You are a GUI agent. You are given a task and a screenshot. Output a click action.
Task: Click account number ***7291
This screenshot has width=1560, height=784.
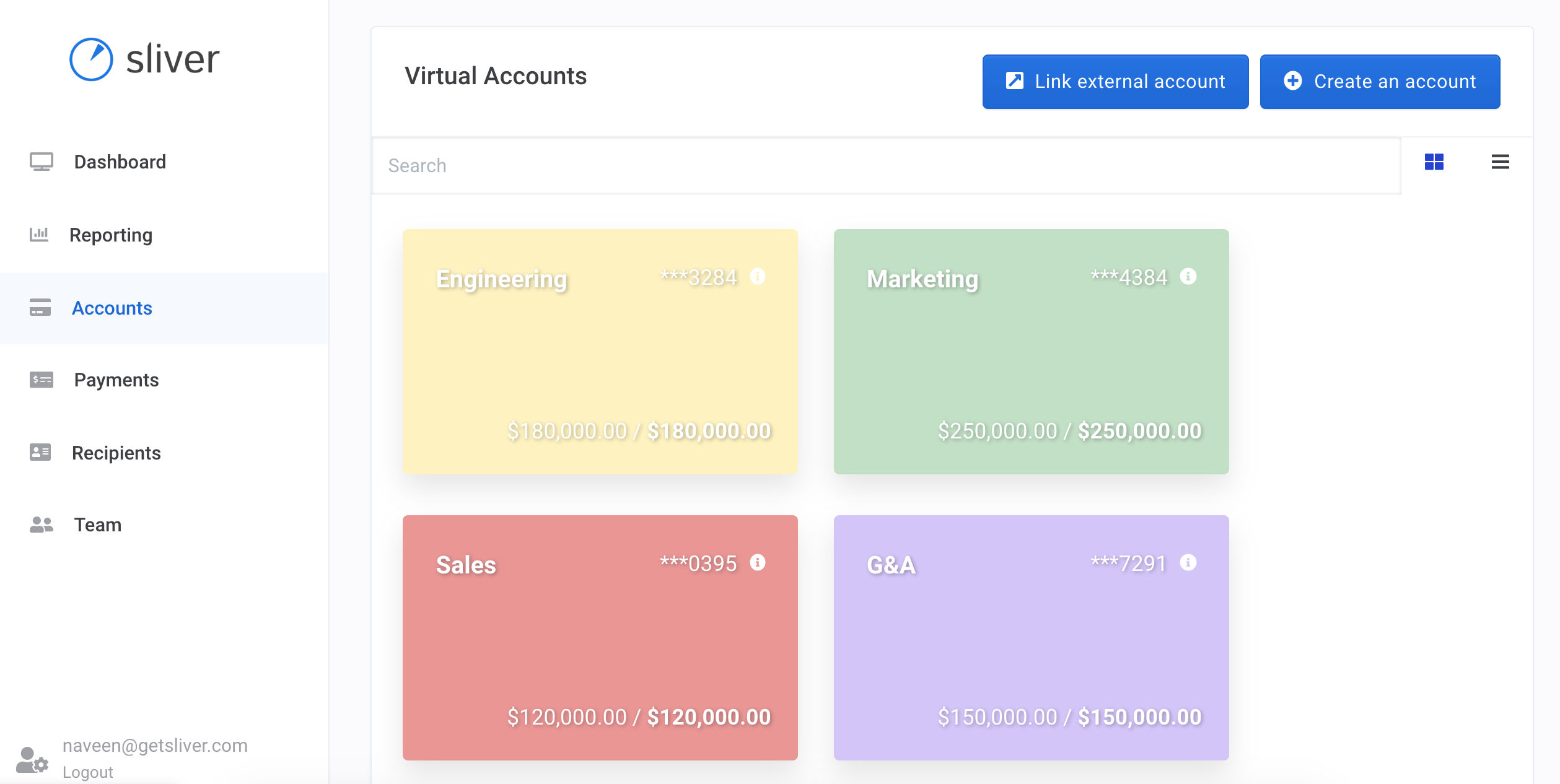tap(1128, 564)
